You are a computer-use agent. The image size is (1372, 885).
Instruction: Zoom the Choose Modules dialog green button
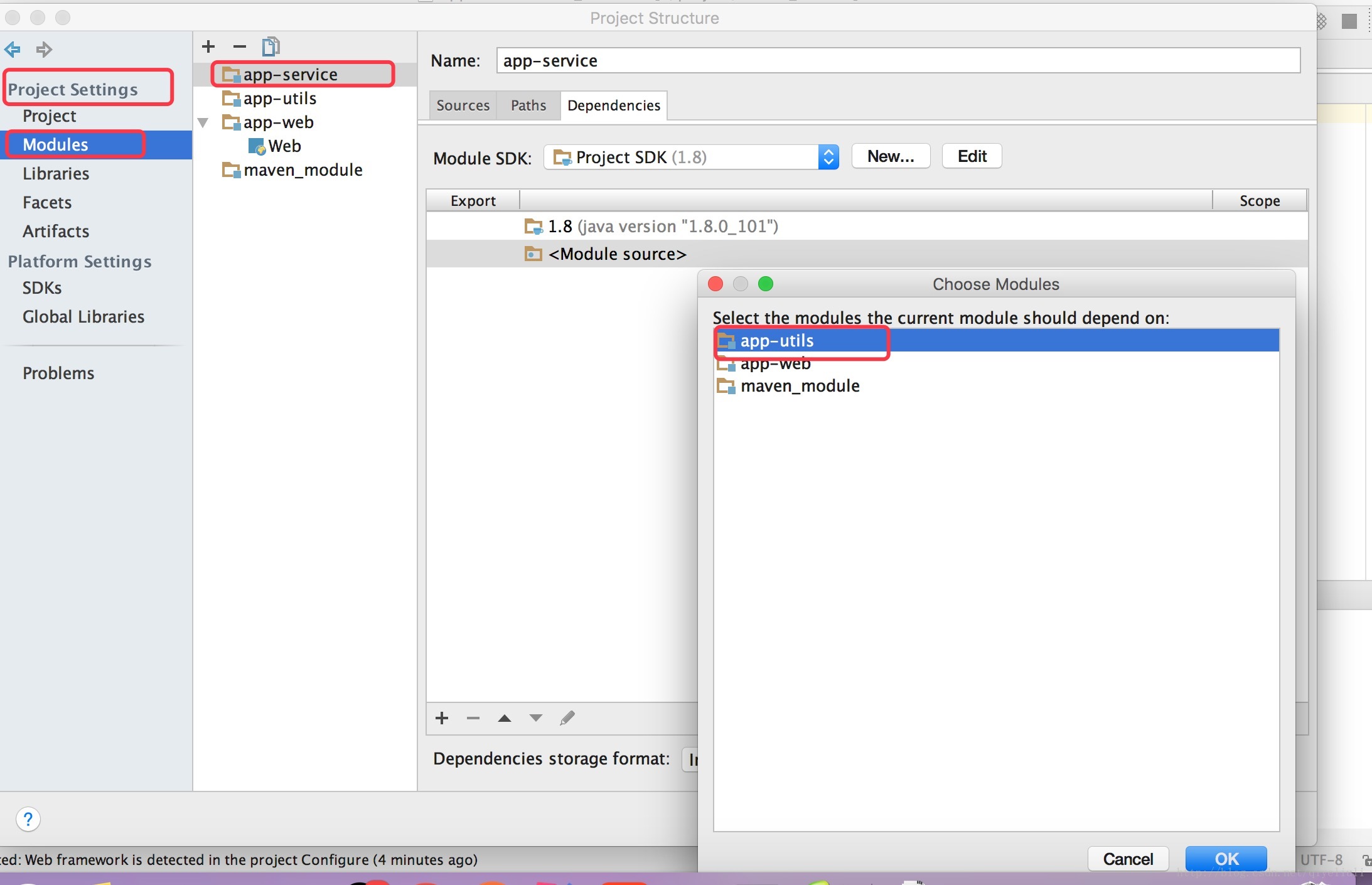(766, 284)
